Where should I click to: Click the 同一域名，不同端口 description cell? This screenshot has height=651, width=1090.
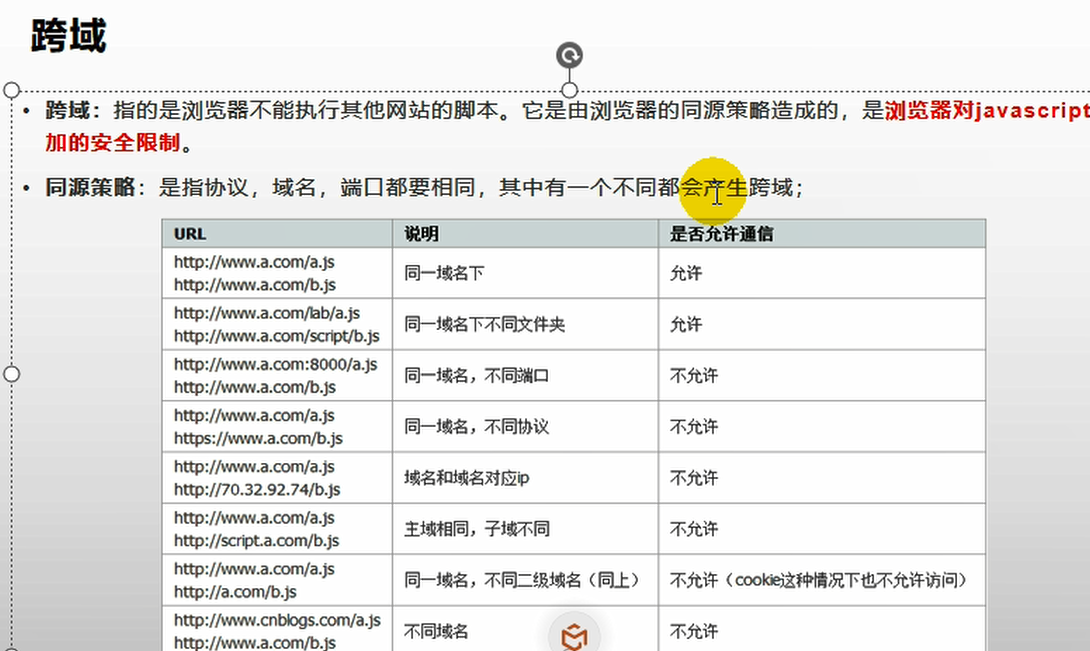point(477,376)
